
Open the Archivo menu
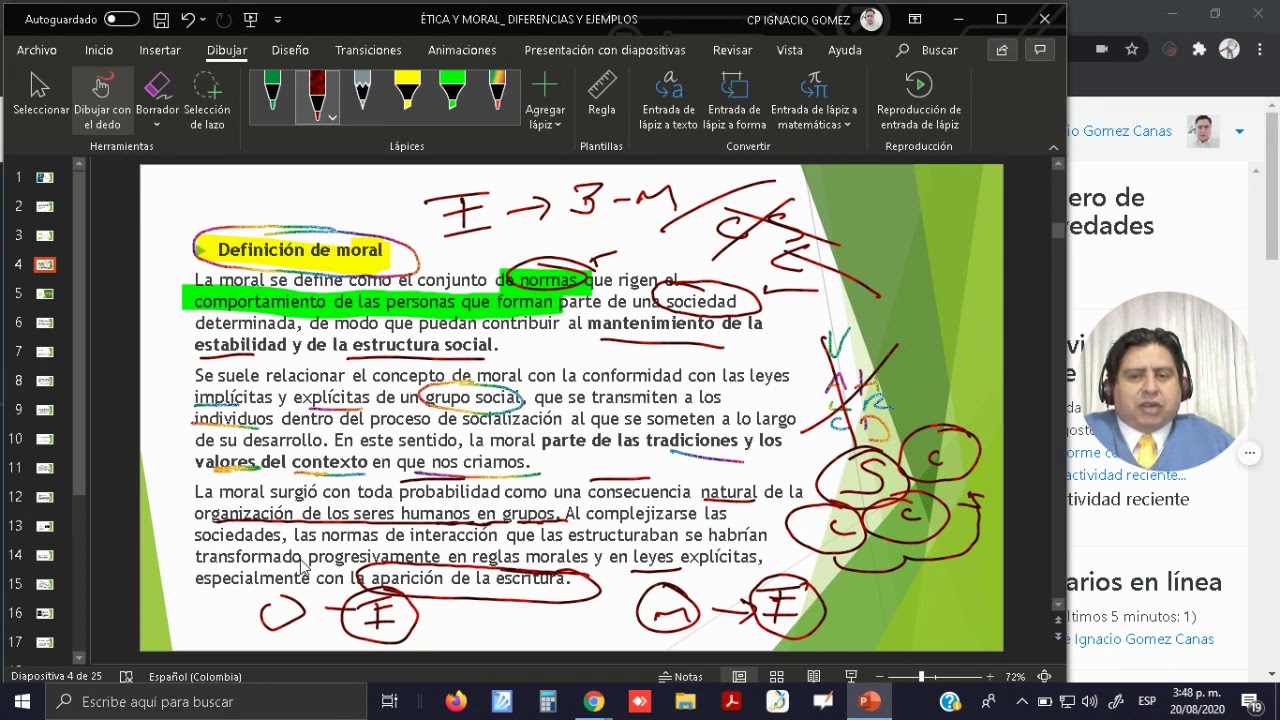point(37,50)
